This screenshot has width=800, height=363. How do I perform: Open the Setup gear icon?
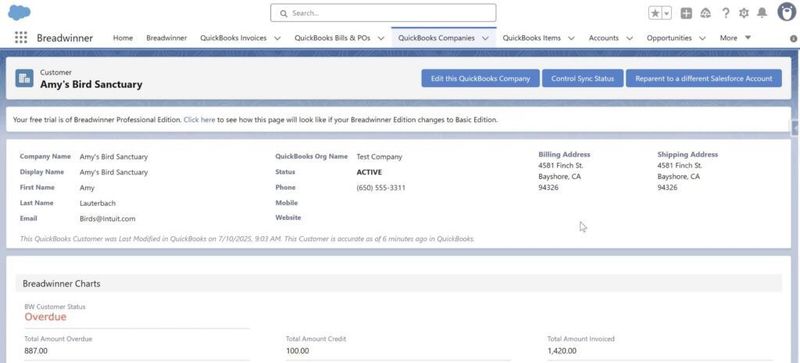coord(743,13)
